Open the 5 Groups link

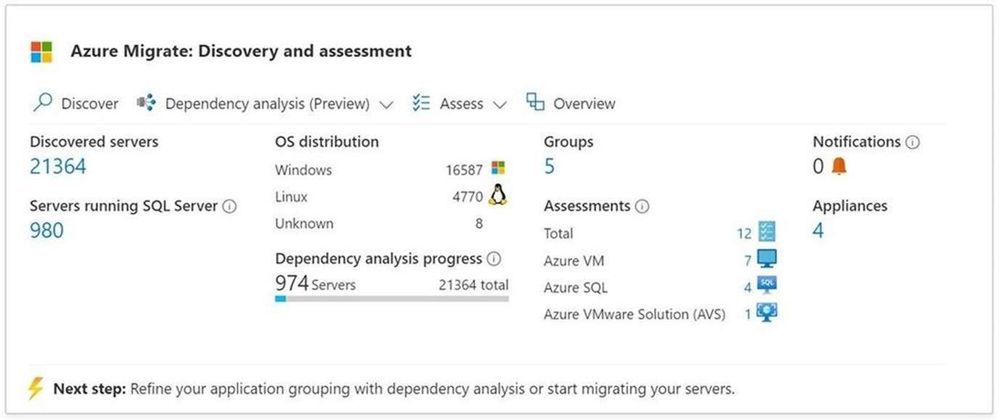coord(549,167)
